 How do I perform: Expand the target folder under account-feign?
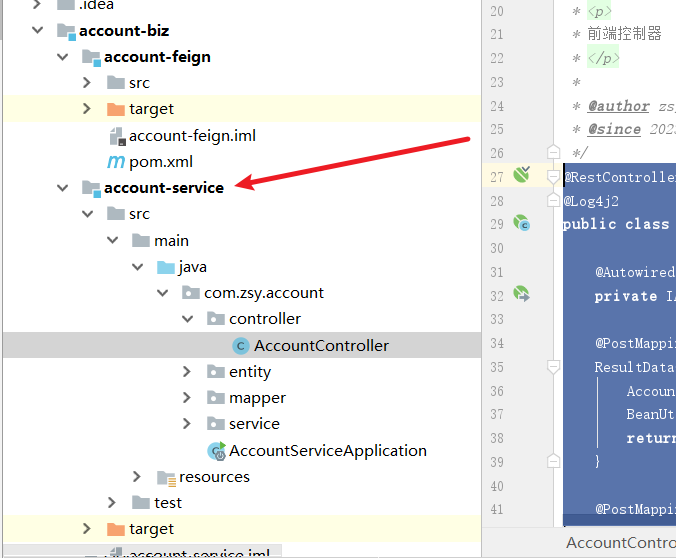pos(87,109)
